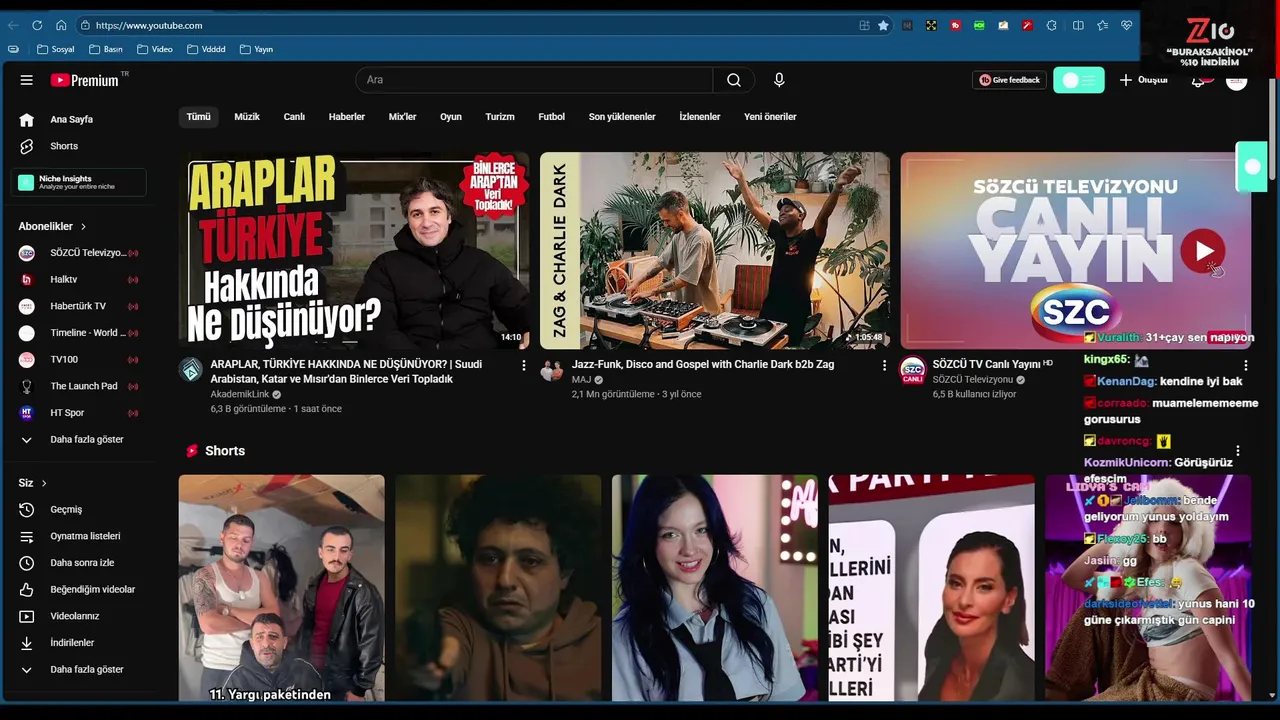This screenshot has height=720, width=1280.
Task: Open the Siz section chevron
Action: coord(44,483)
